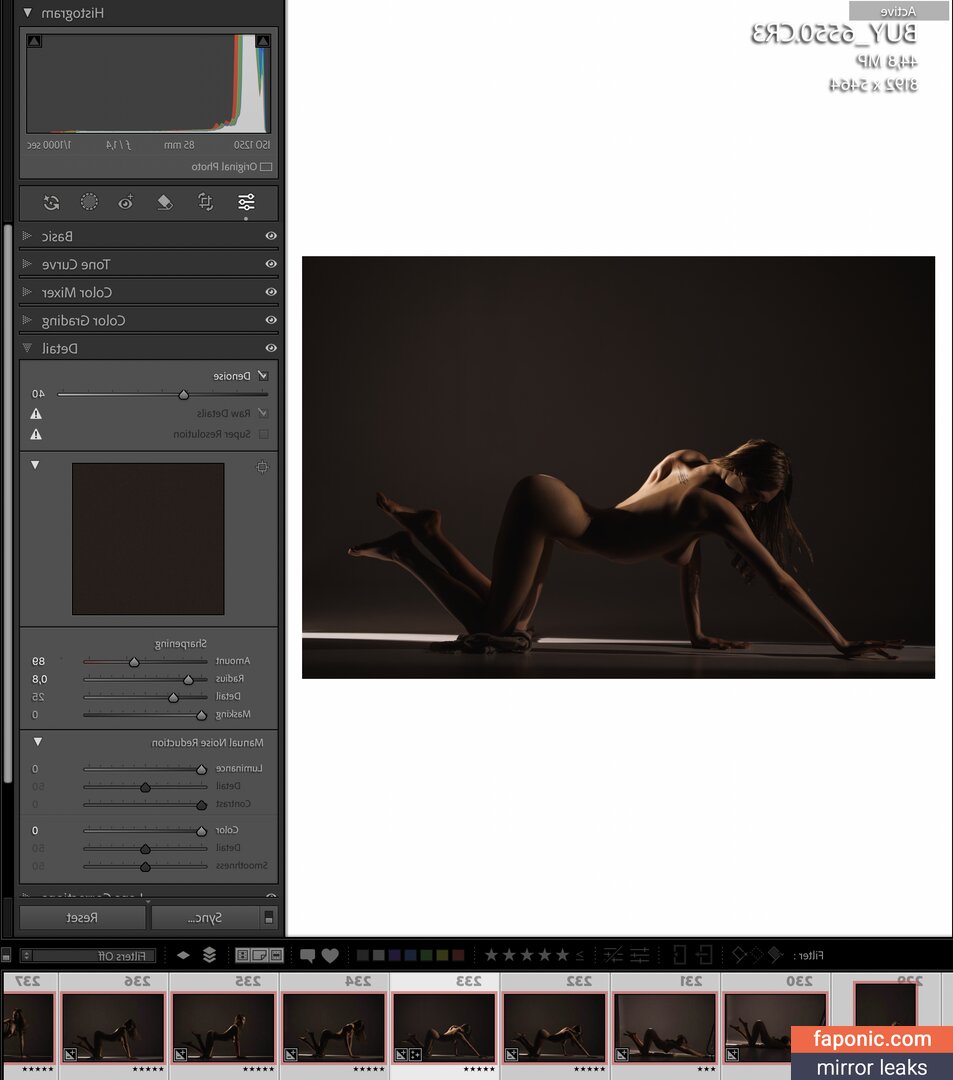Screen dimensions: 953x1080
Task: Select the Edit sliders tool icon
Action: pyautogui.click(x=246, y=202)
